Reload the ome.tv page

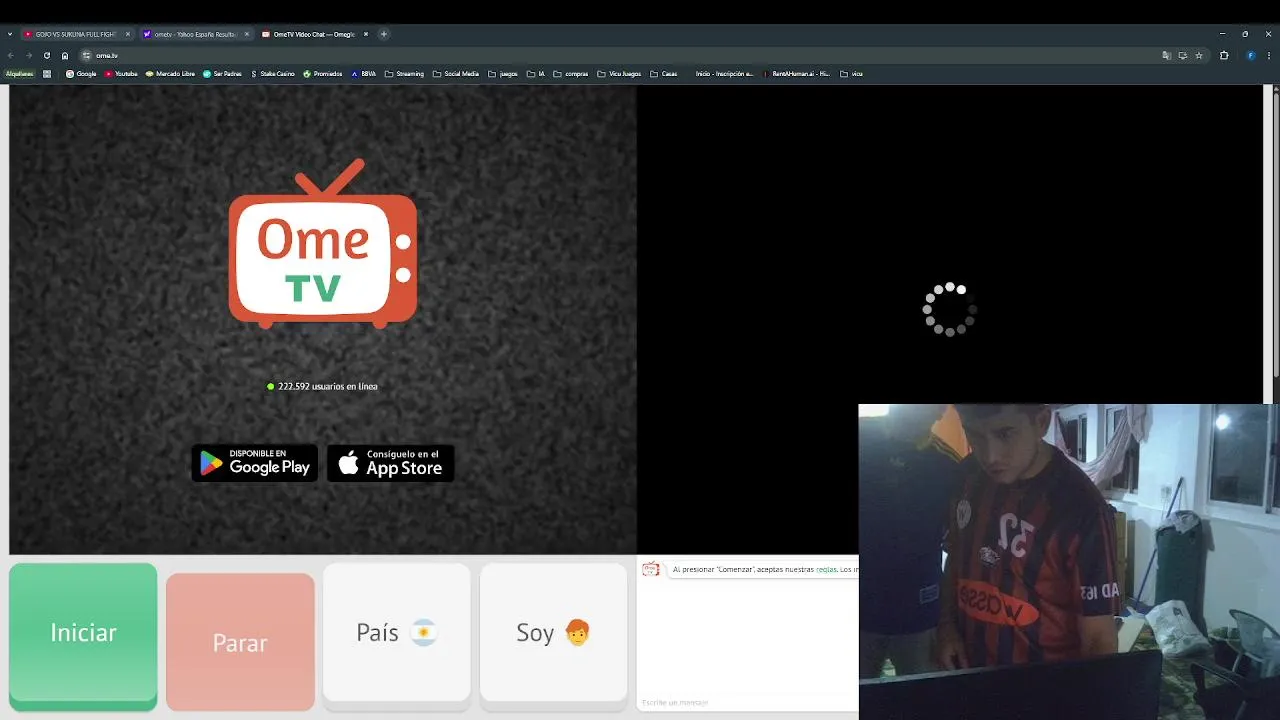(46, 55)
